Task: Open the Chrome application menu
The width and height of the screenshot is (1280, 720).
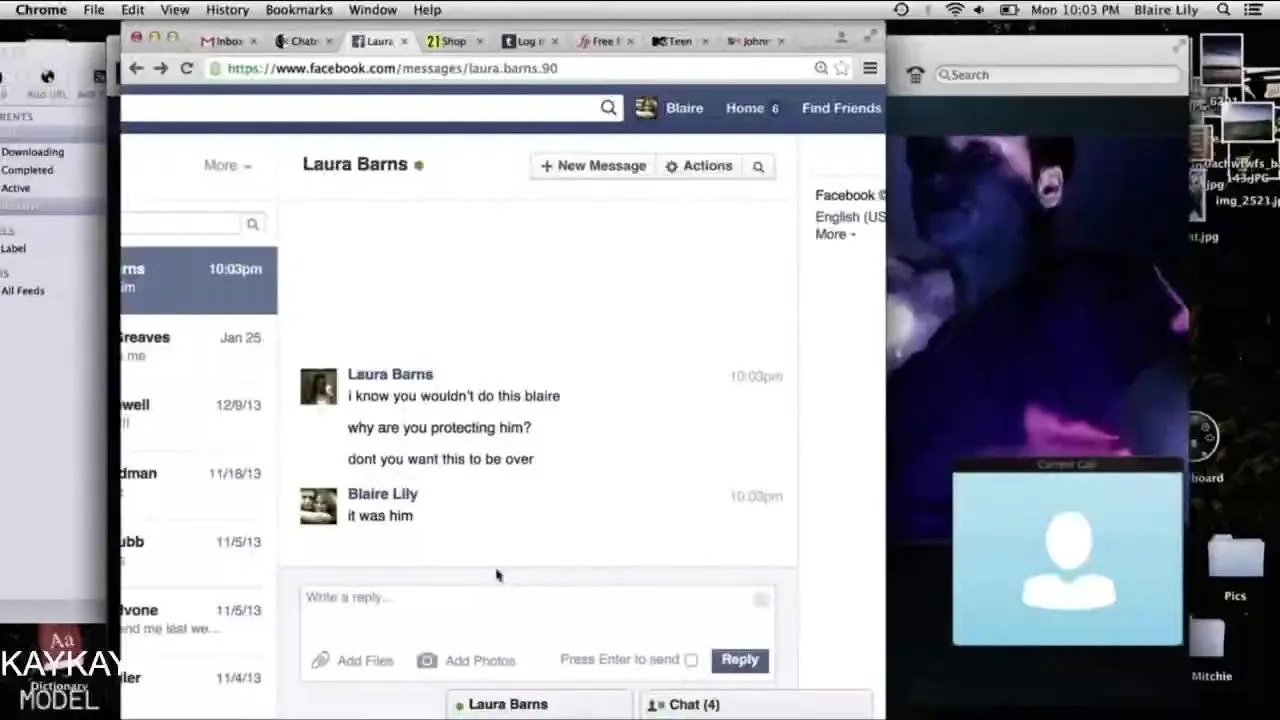Action: point(41,10)
